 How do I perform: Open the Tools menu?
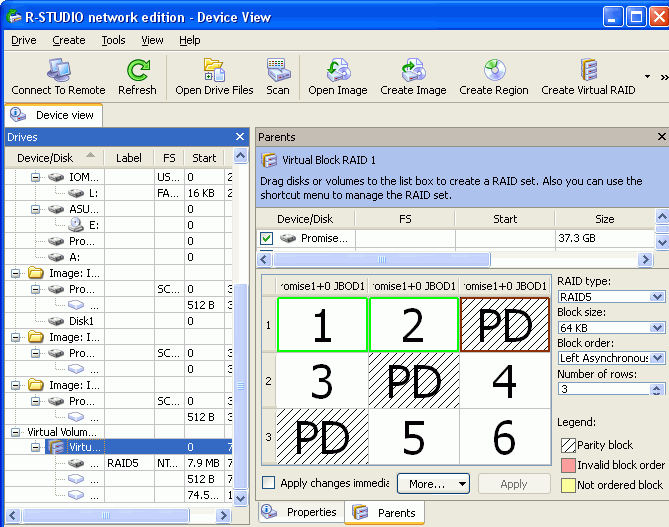(113, 40)
